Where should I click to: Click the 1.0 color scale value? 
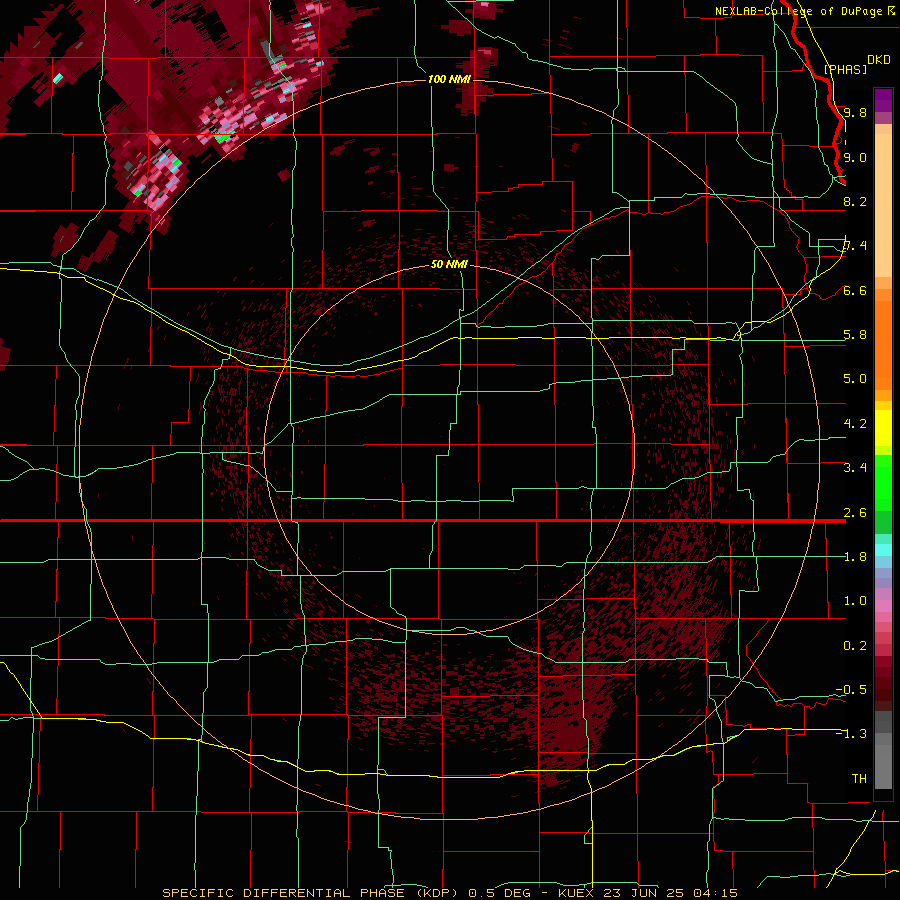[855, 601]
